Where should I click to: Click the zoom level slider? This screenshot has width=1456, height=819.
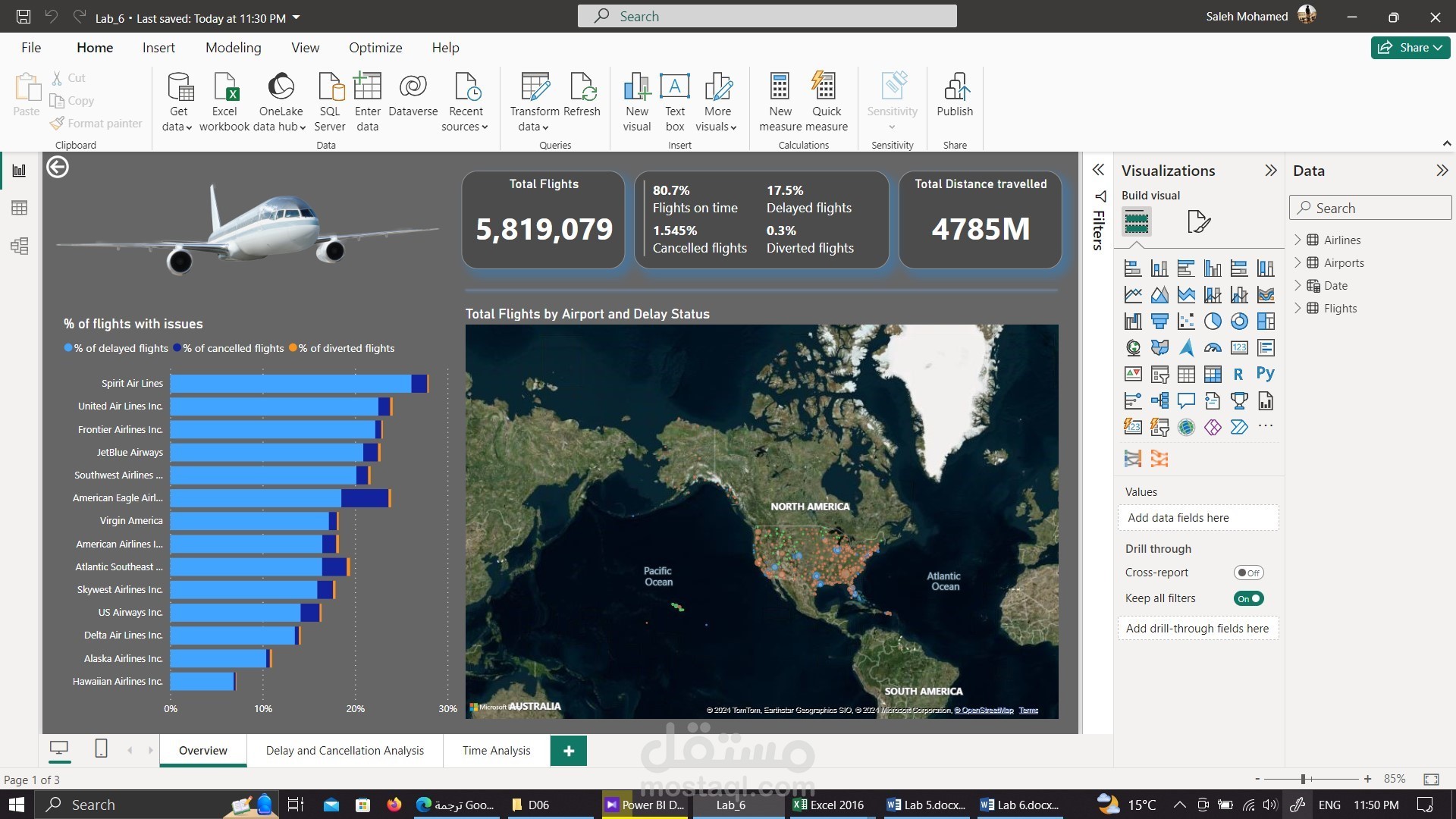pos(1304,779)
